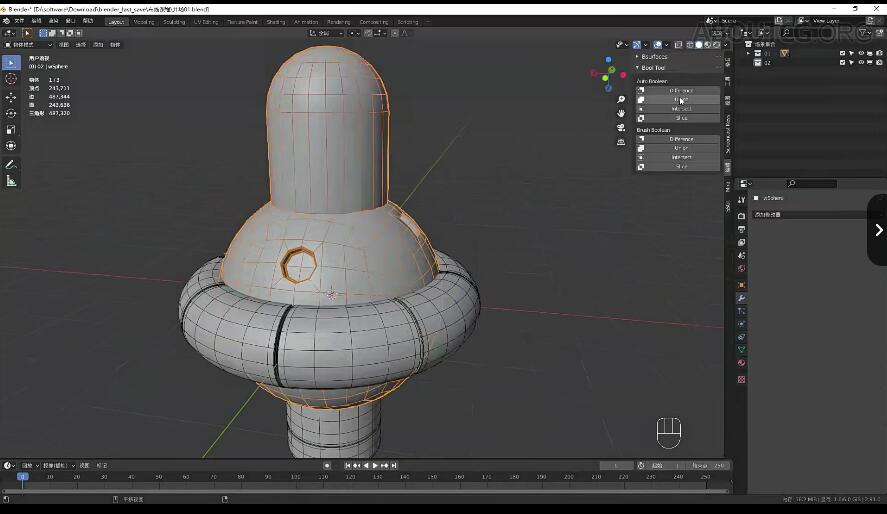Open Modifier properties wrench tab
887x514 pixels.
(x=741, y=298)
